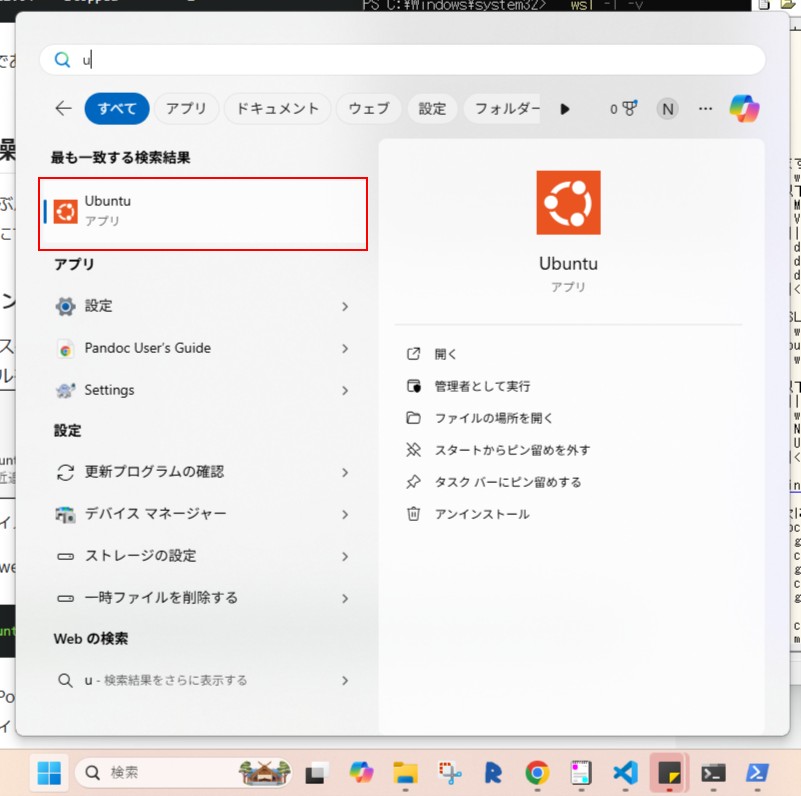
Task: Switch to the フォルダー filter tab
Action: [503, 108]
